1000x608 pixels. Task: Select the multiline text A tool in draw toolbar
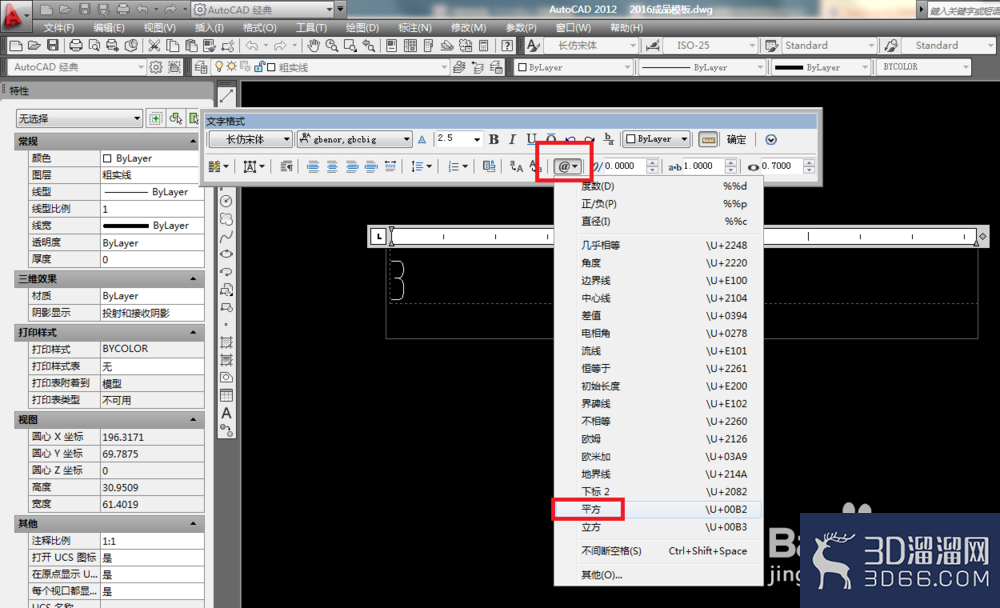click(226, 413)
